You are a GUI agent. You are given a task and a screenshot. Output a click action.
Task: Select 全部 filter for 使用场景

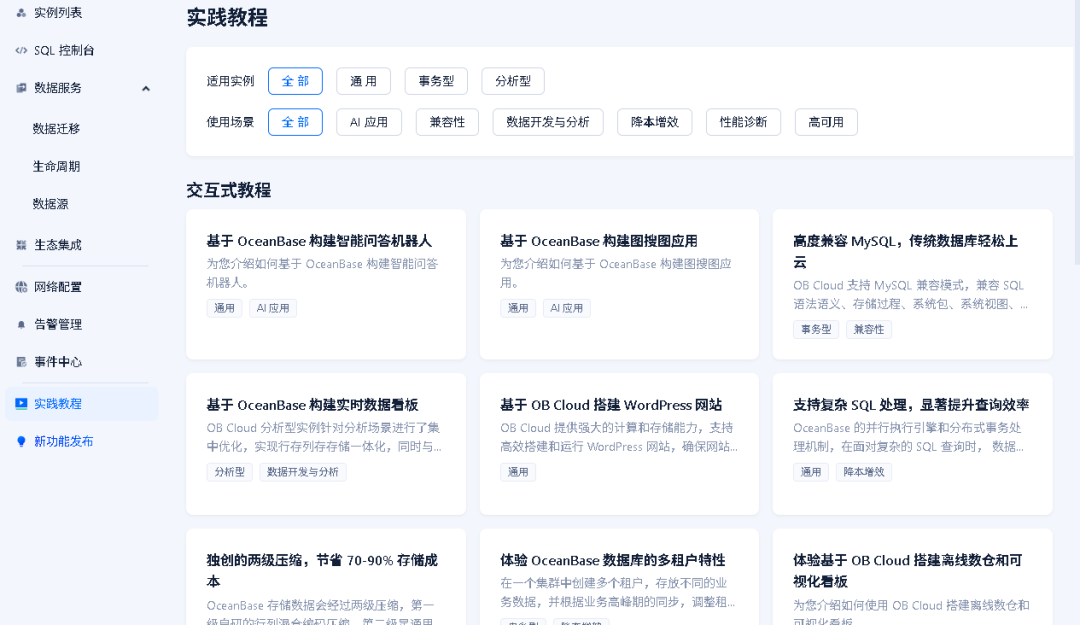tap(295, 122)
